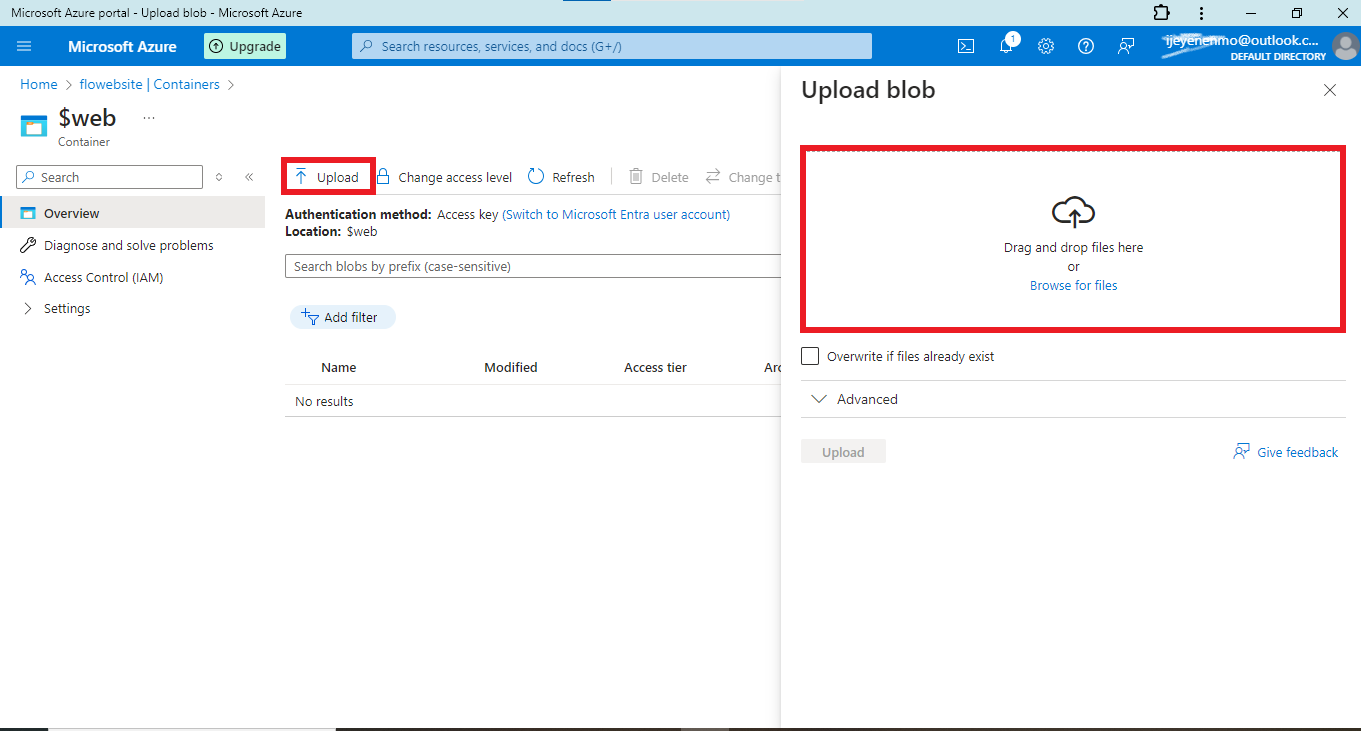The image size is (1361, 731).
Task: Click the Microsoft Azure logo text
Action: coord(122,46)
